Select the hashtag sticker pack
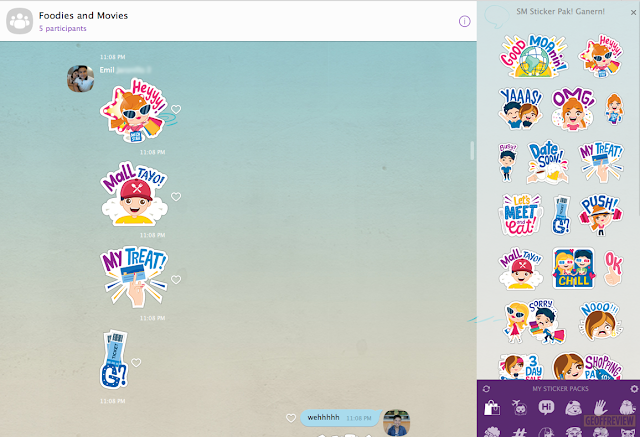Viewport: 640px width, 437px height. coord(519,432)
